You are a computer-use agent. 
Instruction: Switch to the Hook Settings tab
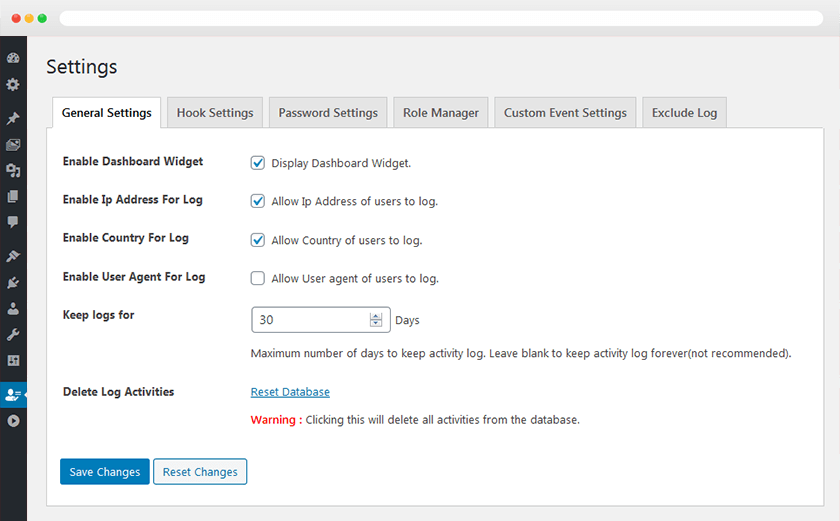[x=215, y=113]
